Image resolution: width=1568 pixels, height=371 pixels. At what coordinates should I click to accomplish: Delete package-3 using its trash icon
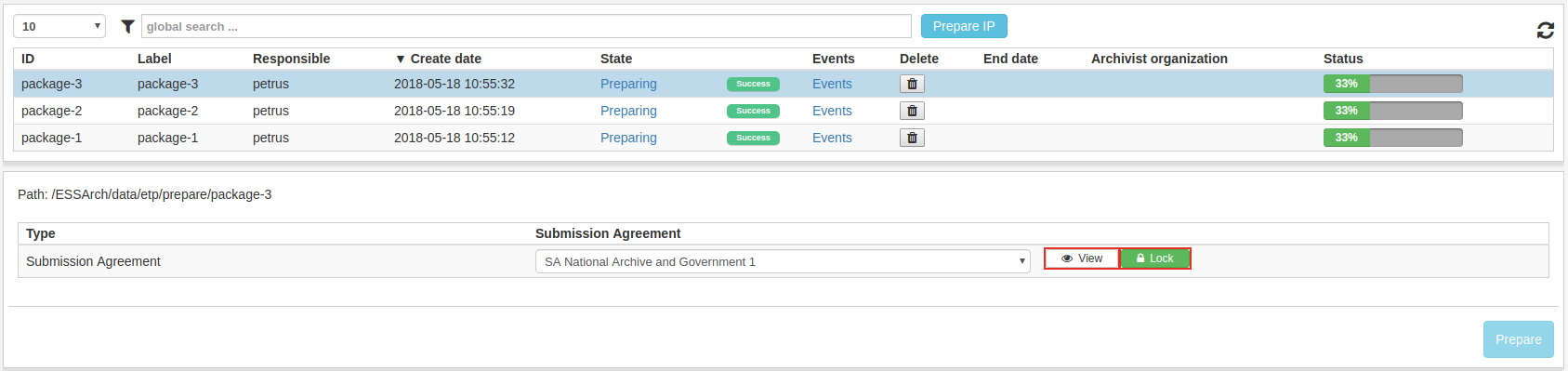click(x=912, y=84)
